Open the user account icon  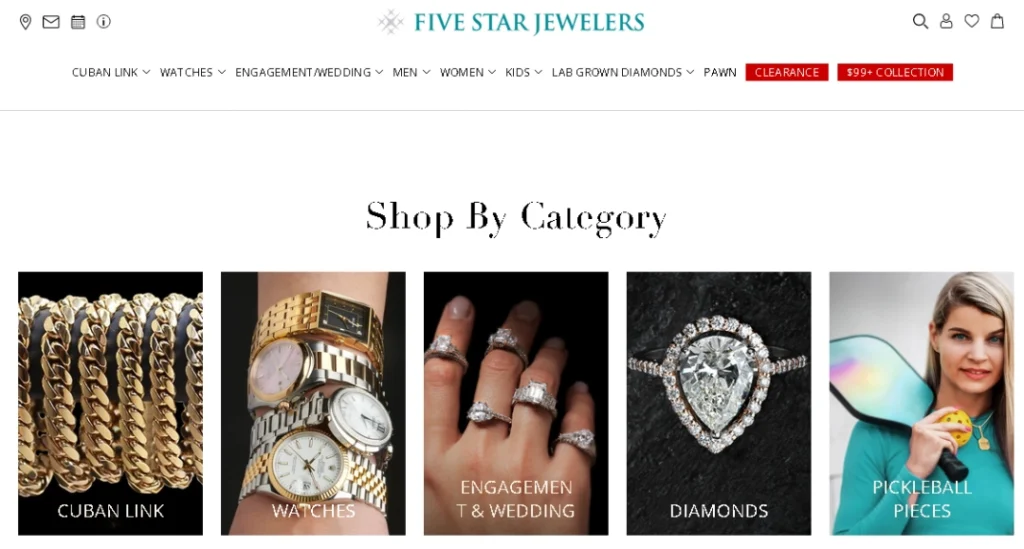coord(946,22)
